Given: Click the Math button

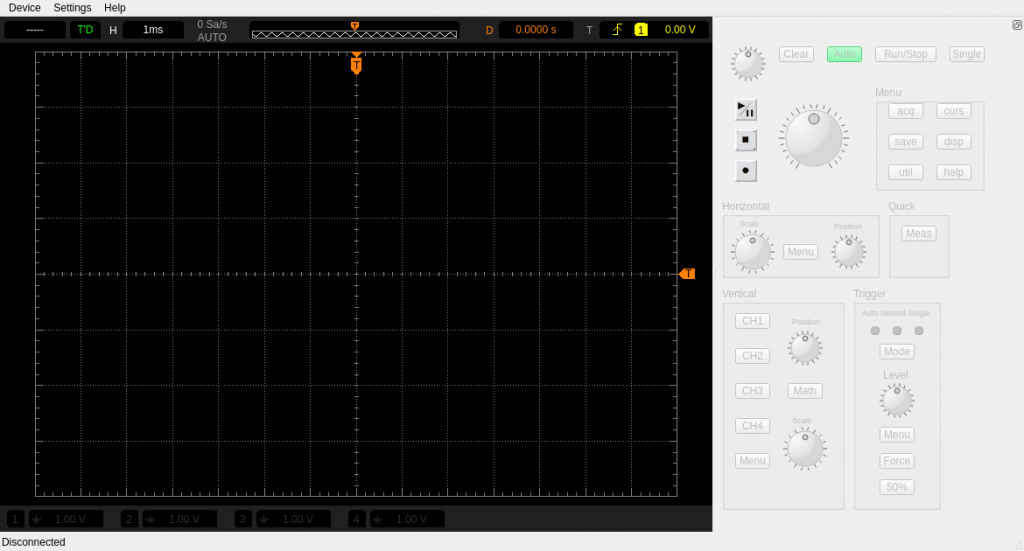Looking at the screenshot, I should pyautogui.click(x=805, y=391).
